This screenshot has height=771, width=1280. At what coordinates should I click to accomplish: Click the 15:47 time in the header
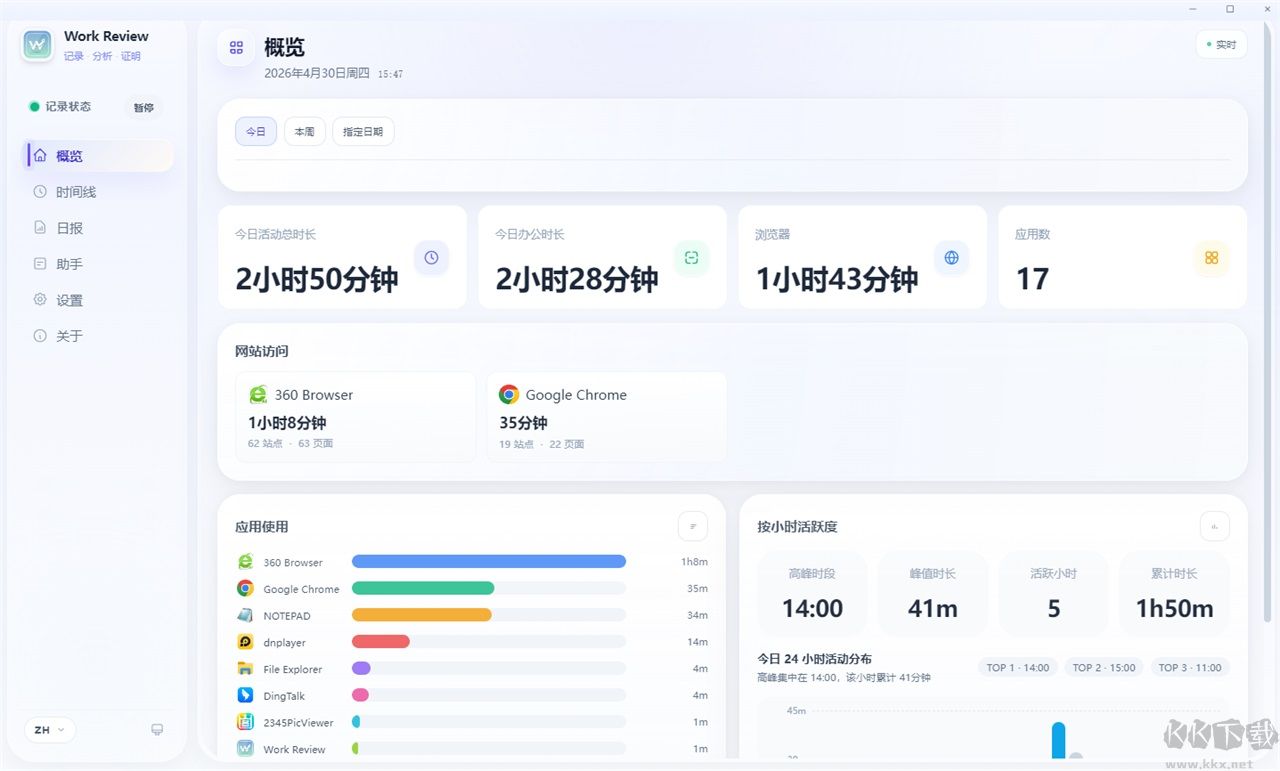tap(390, 74)
